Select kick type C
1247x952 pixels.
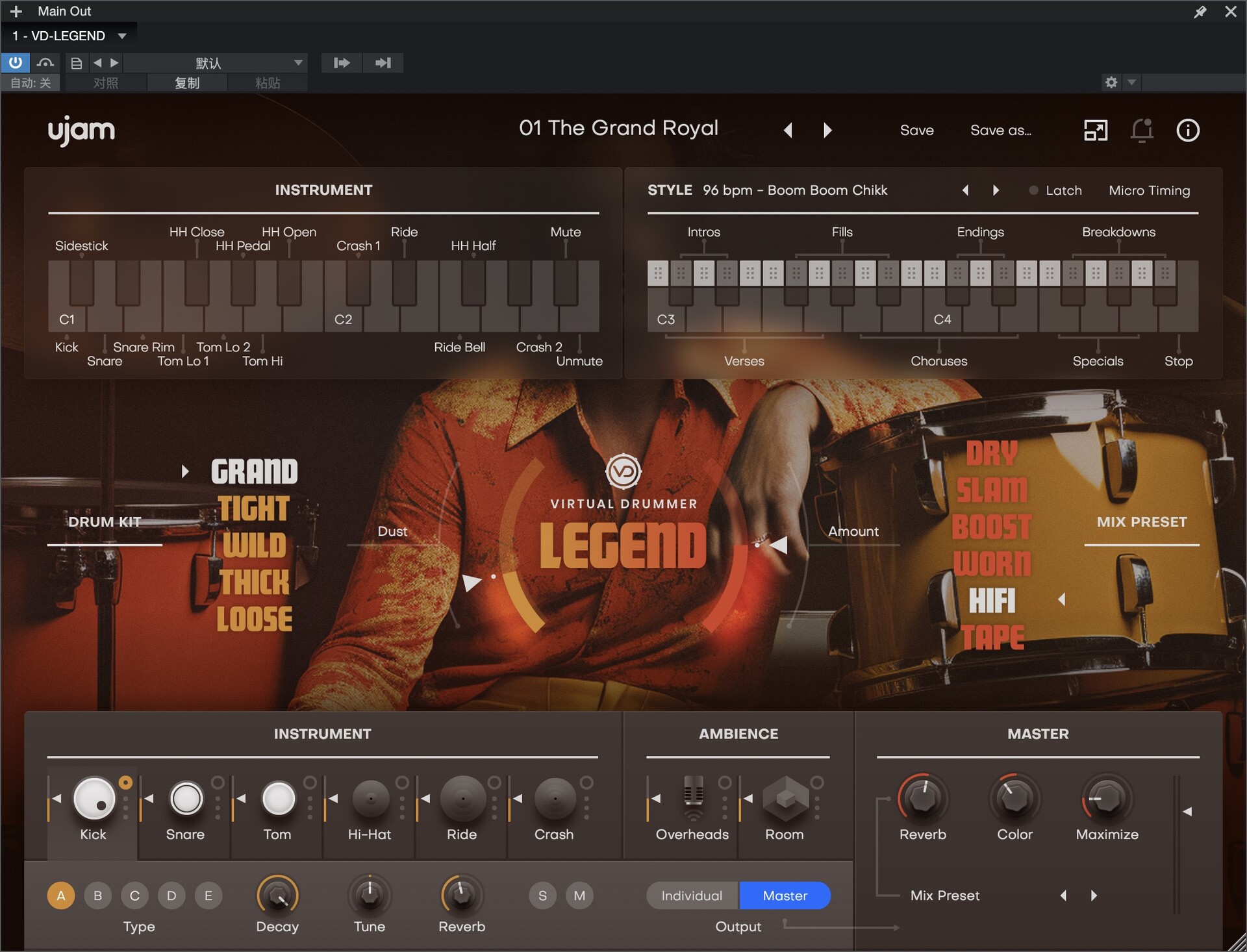point(134,896)
